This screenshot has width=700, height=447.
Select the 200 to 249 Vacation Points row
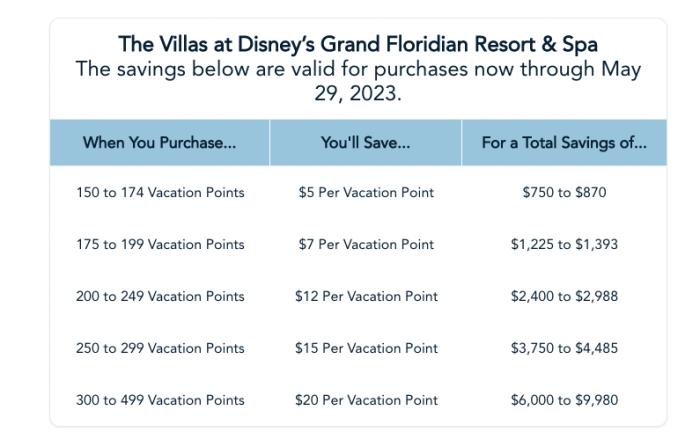pos(160,297)
